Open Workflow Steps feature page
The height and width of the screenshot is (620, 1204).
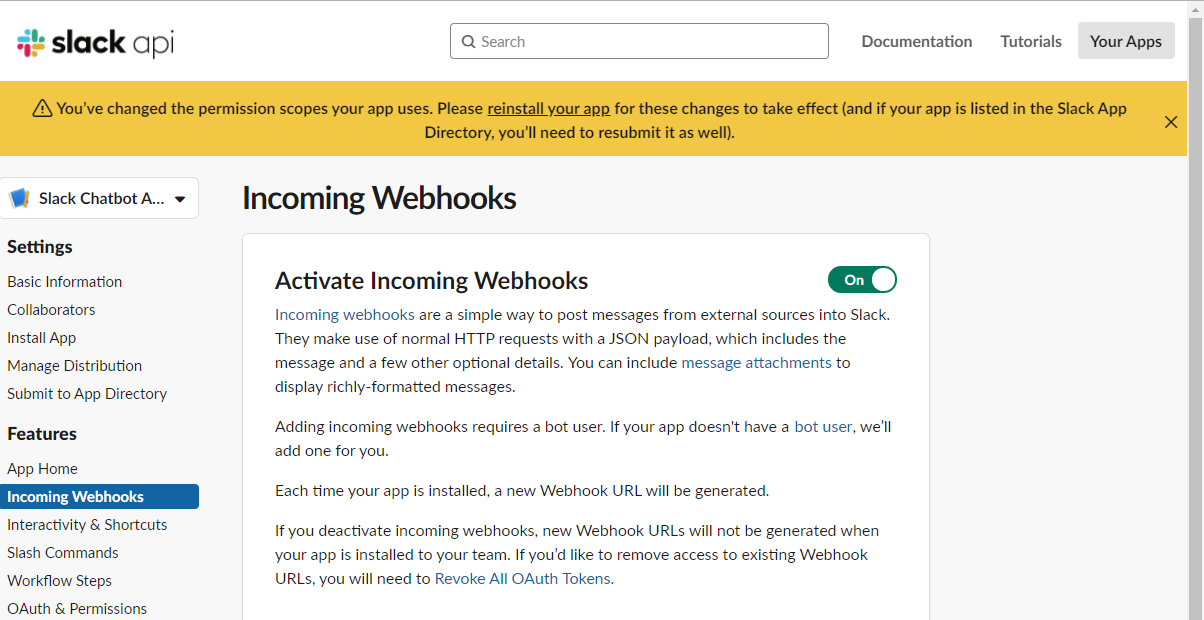pyautogui.click(x=60, y=581)
